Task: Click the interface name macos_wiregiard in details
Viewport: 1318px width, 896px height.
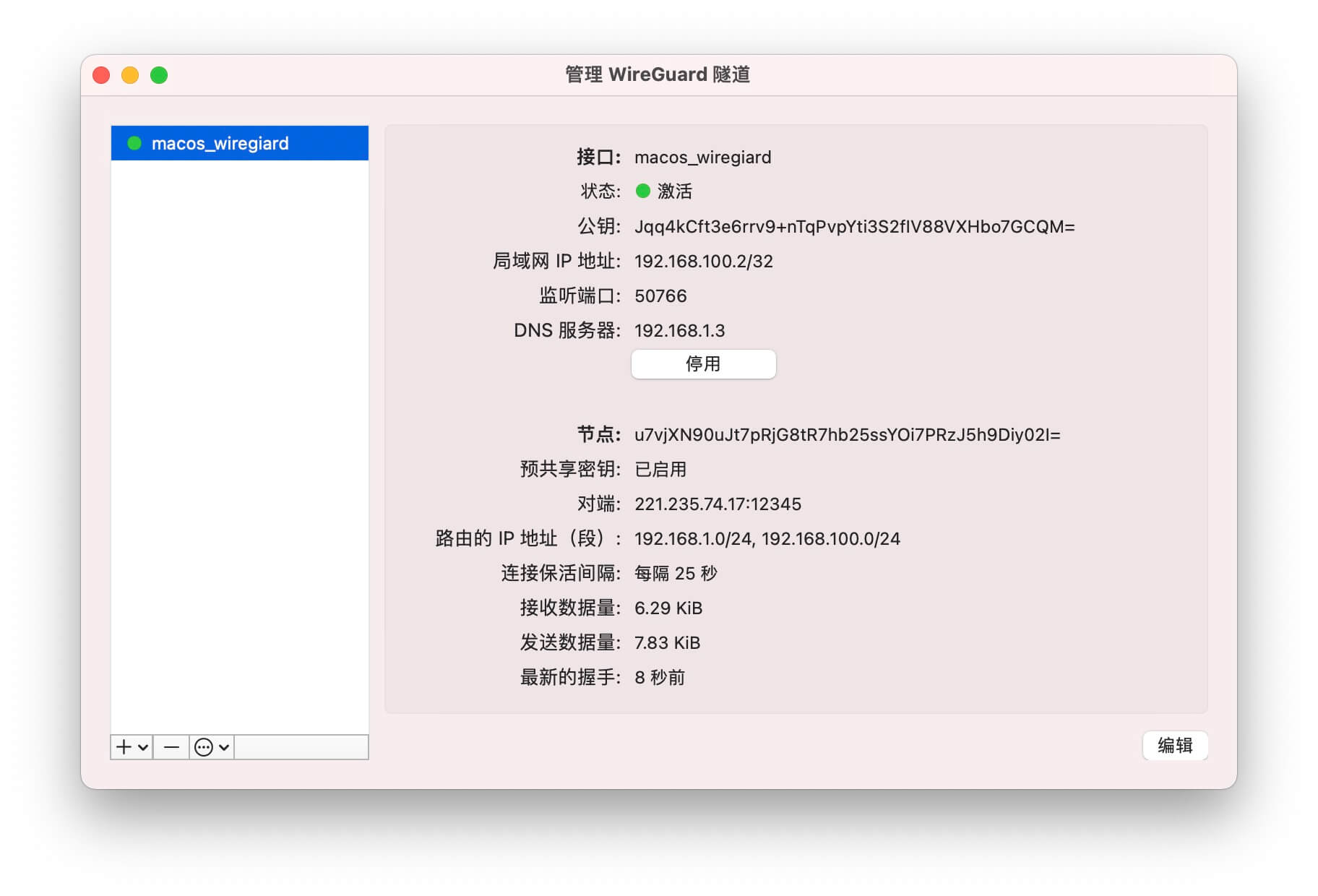Action: point(703,158)
